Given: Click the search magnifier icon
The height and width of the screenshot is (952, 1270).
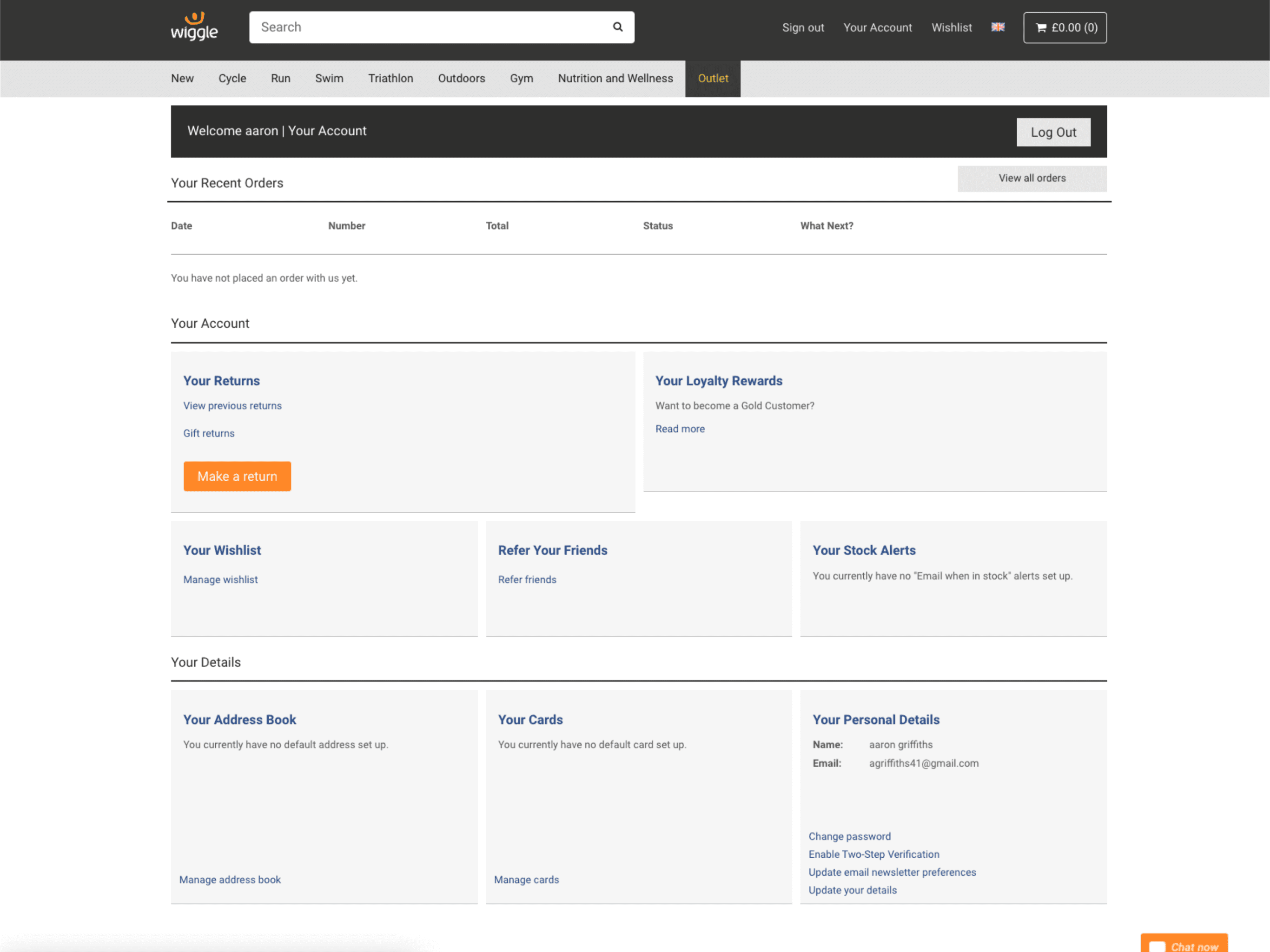Looking at the screenshot, I should coord(617,27).
